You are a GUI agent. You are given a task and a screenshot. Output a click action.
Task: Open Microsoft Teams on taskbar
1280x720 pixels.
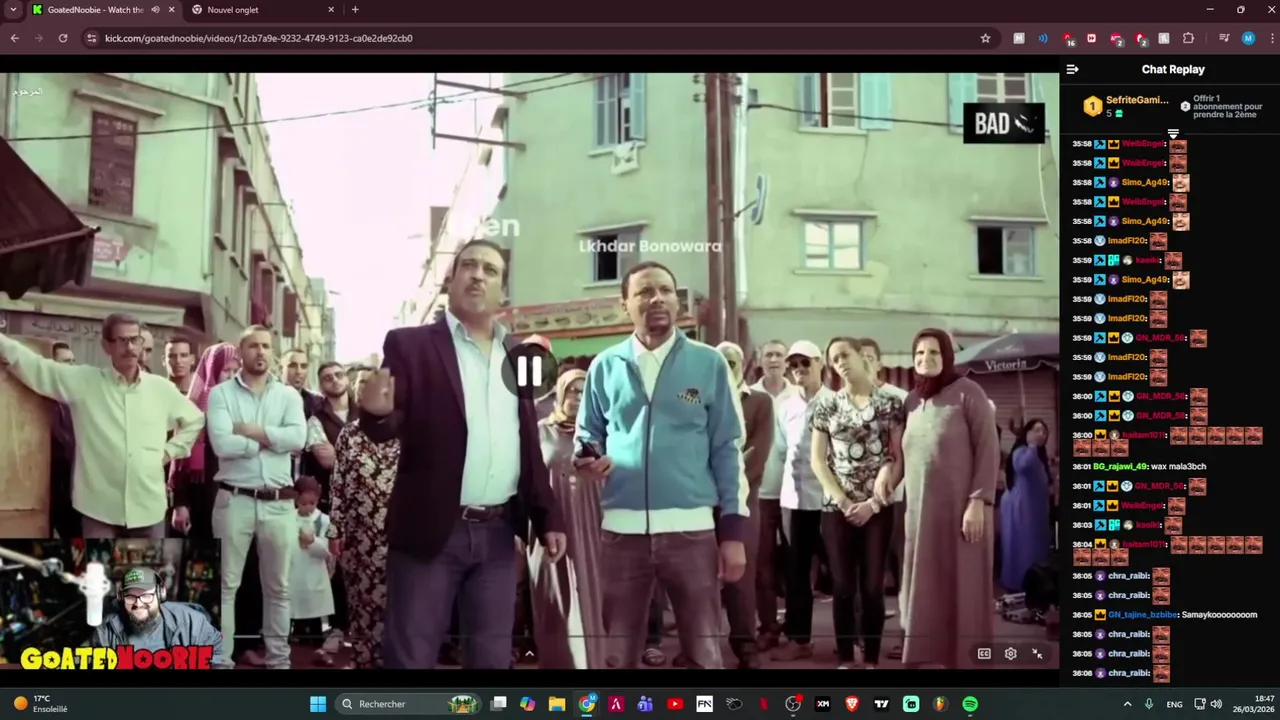645,704
